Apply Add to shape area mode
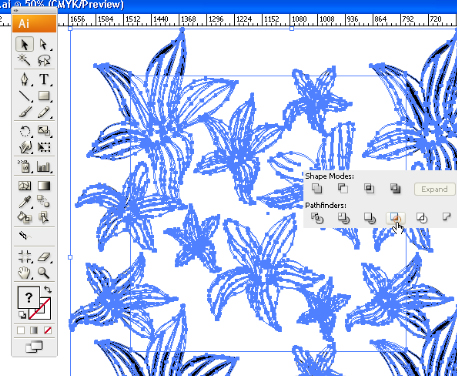 click(x=317, y=189)
